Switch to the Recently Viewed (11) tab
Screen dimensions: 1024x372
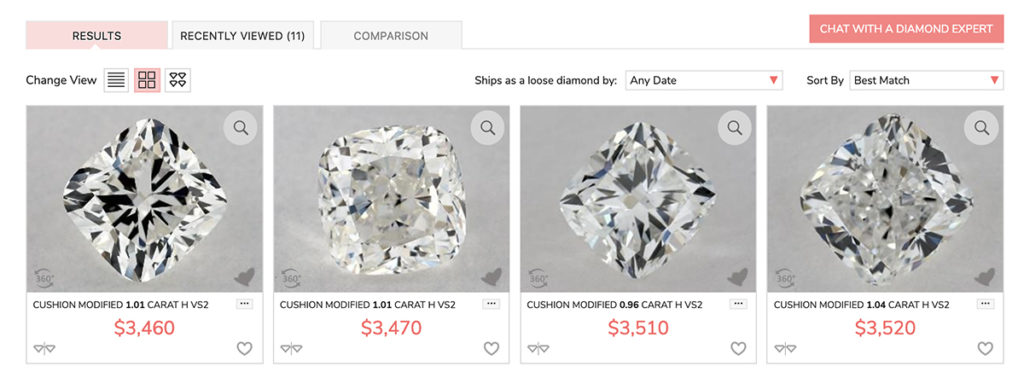tap(242, 35)
